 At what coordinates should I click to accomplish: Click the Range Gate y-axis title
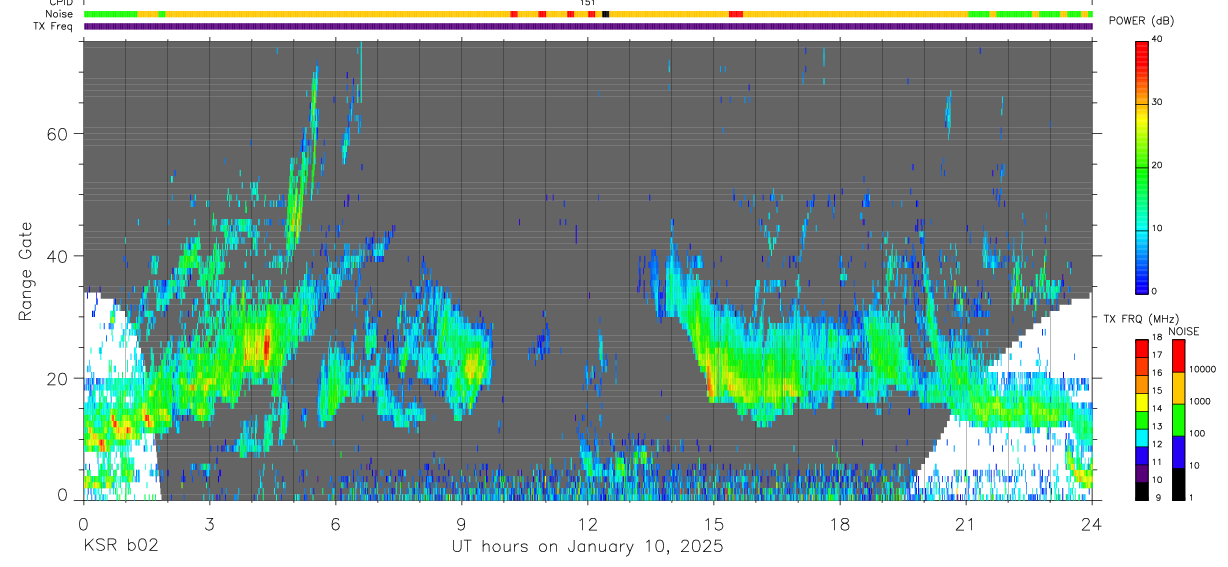(x=25, y=271)
